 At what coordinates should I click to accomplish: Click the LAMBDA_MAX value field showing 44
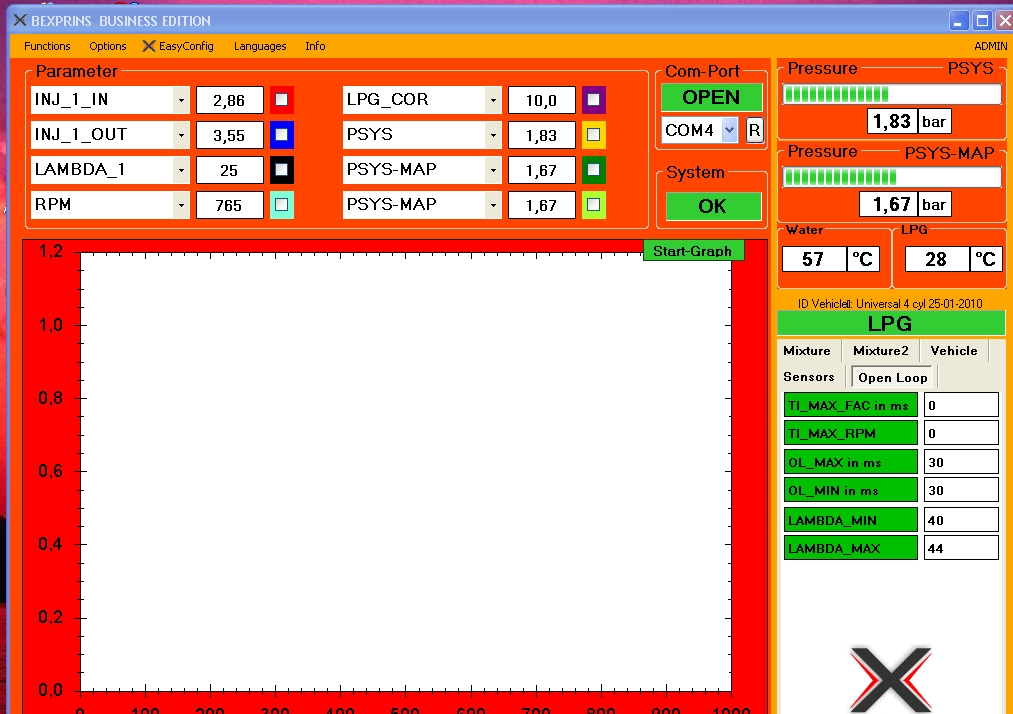pyautogui.click(x=961, y=548)
